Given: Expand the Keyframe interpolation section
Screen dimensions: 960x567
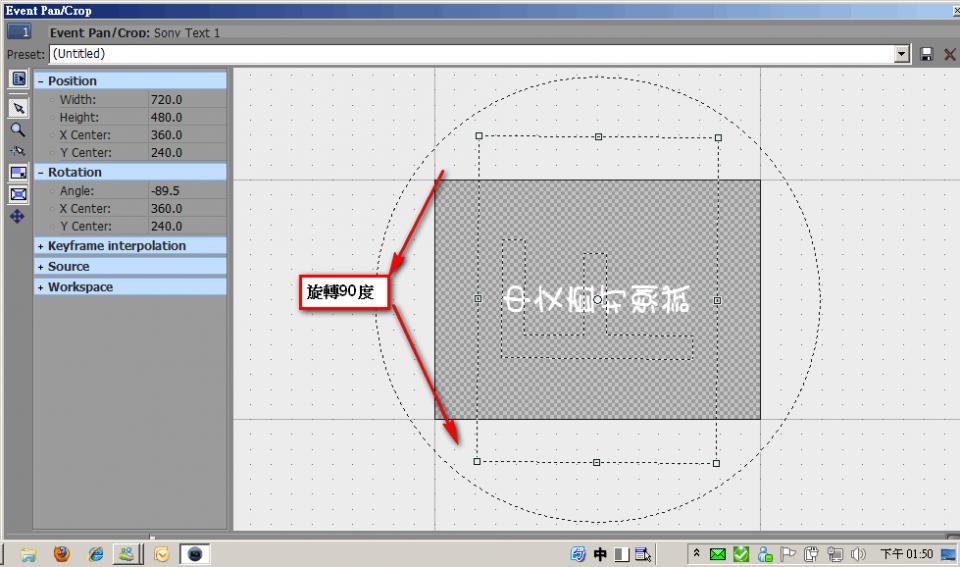Looking at the screenshot, I should tap(41, 246).
